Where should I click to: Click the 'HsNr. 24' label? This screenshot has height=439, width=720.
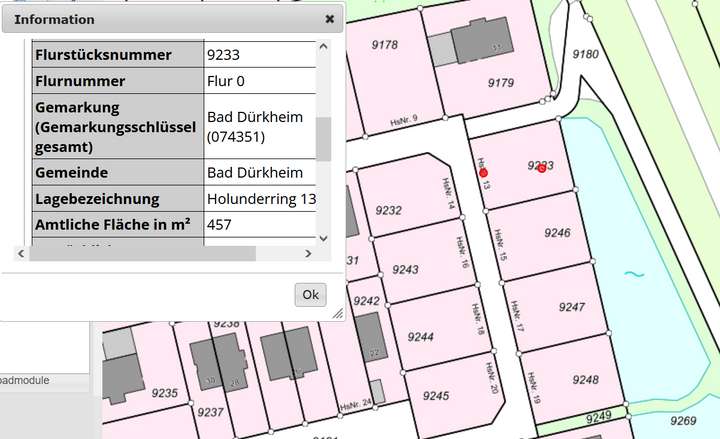(355, 405)
